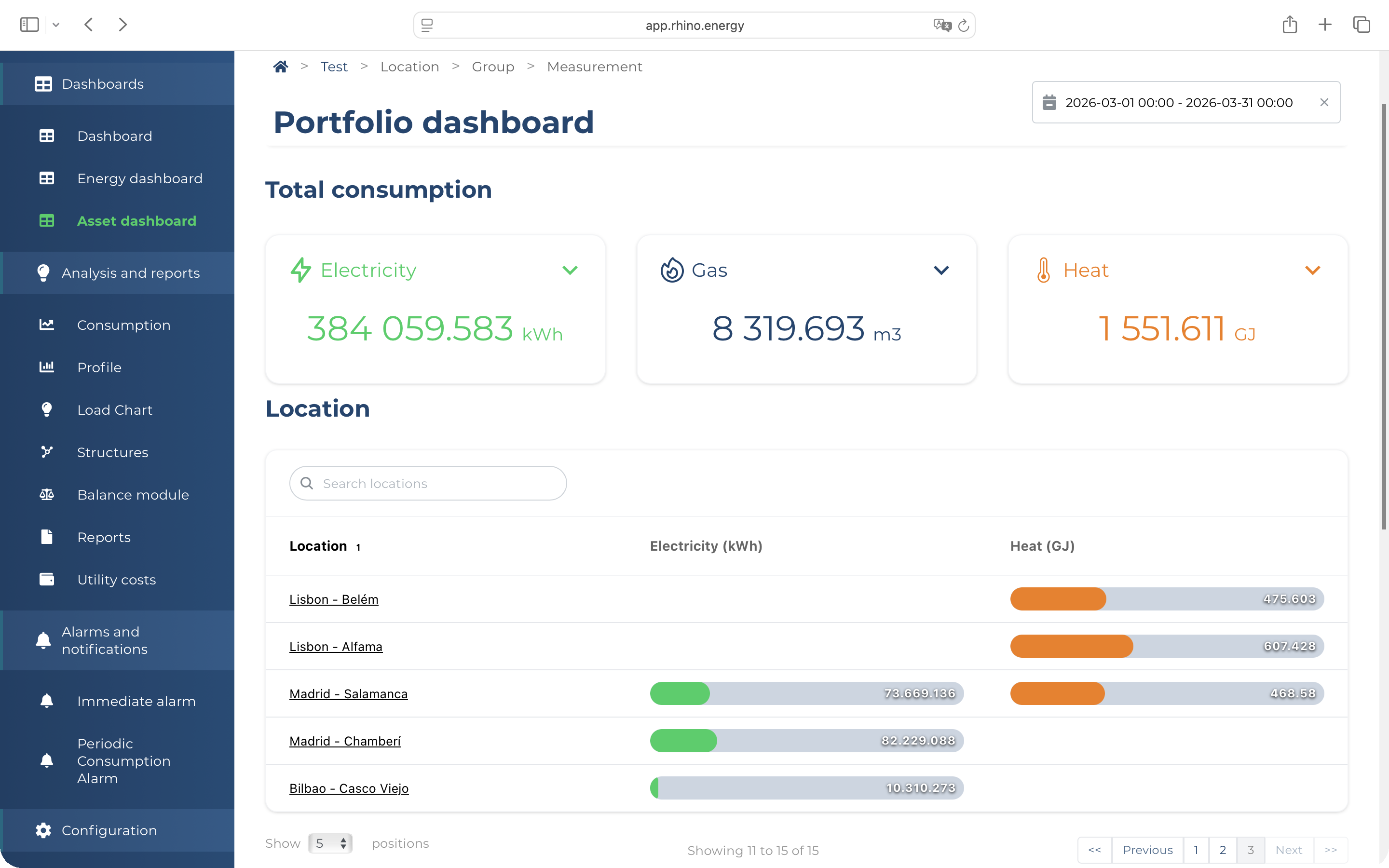Clear the date range with X

pyautogui.click(x=1324, y=102)
